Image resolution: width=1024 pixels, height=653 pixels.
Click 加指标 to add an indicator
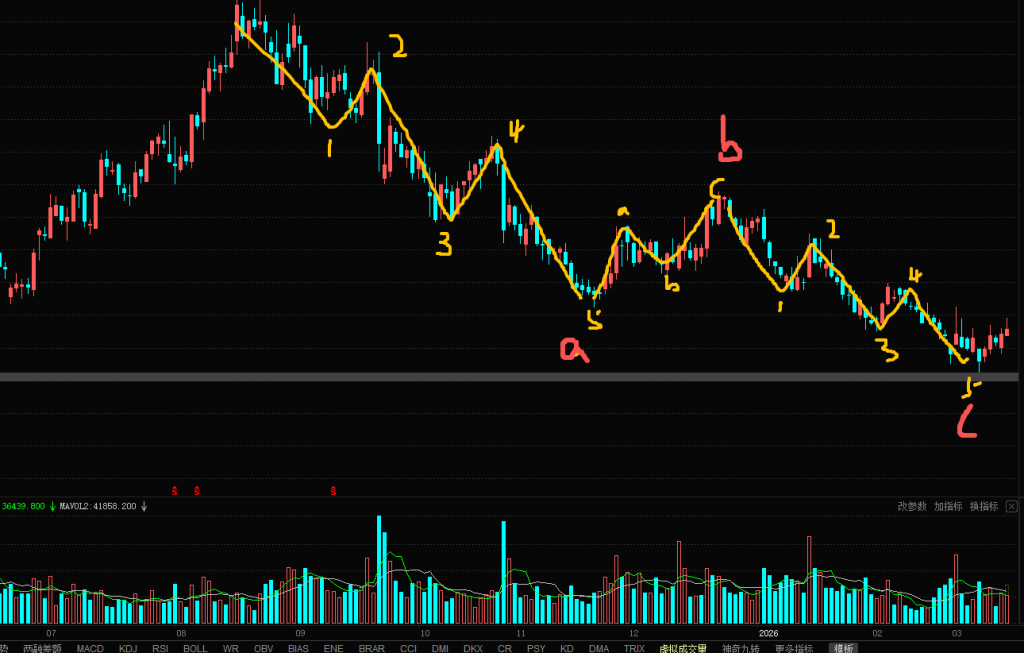[948, 507]
